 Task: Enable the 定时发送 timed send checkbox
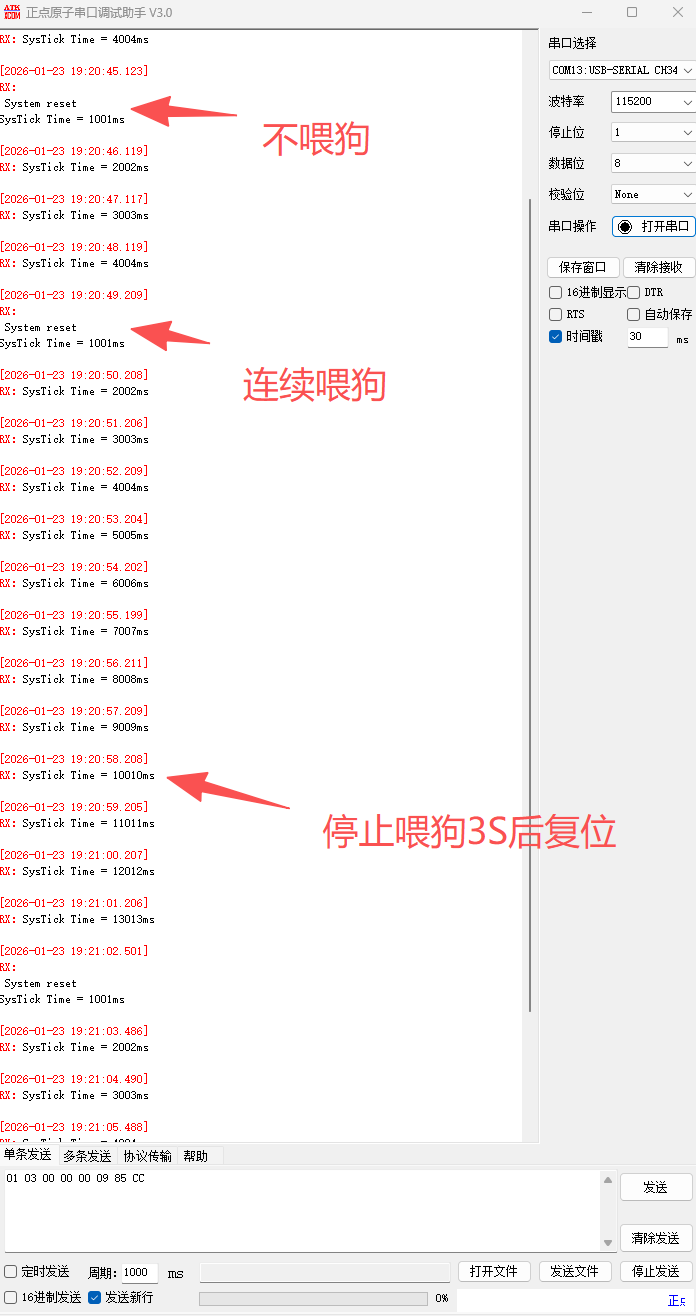click(x=11, y=1272)
